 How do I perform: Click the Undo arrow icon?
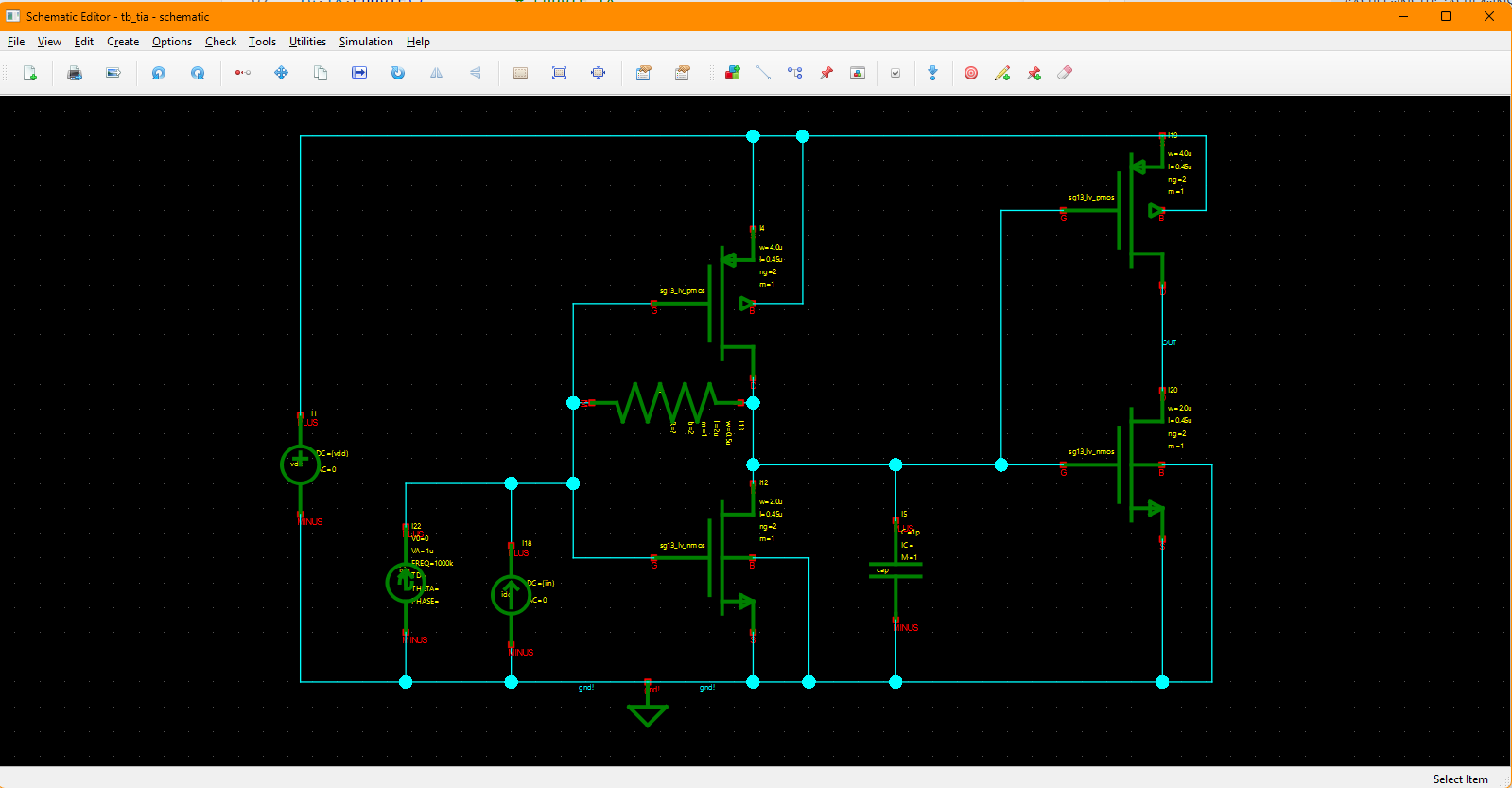point(159,73)
